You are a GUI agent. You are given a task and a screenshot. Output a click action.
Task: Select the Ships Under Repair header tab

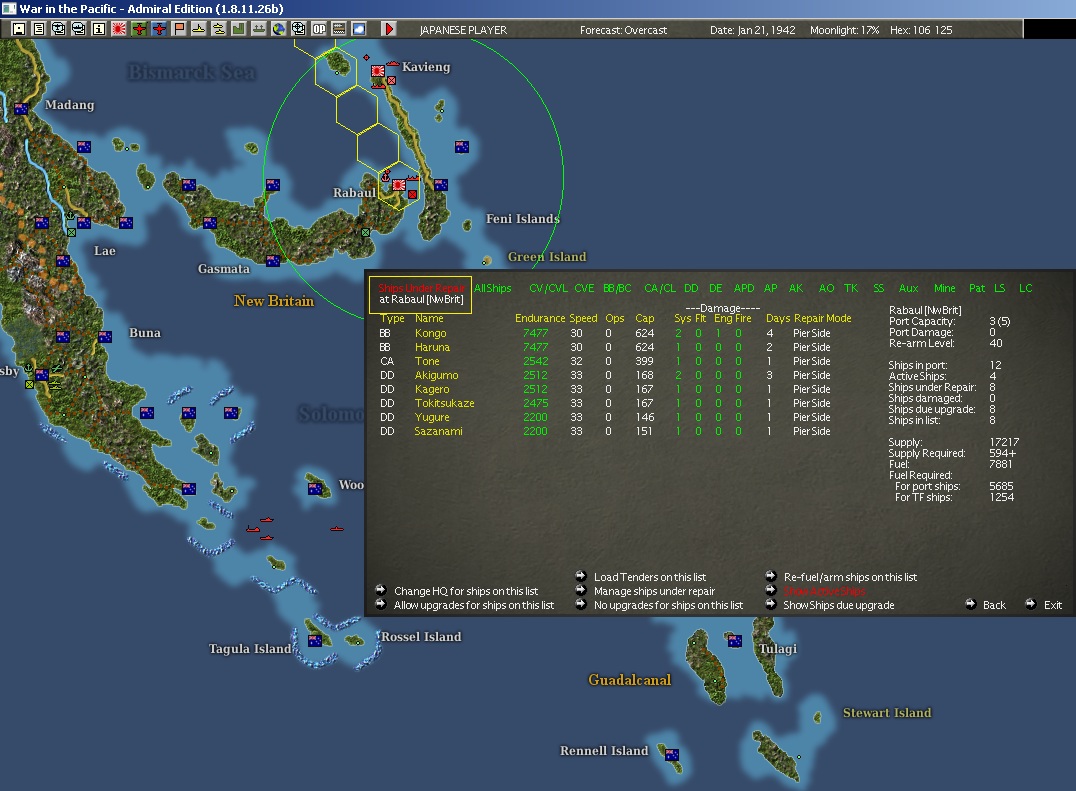pyautogui.click(x=421, y=288)
